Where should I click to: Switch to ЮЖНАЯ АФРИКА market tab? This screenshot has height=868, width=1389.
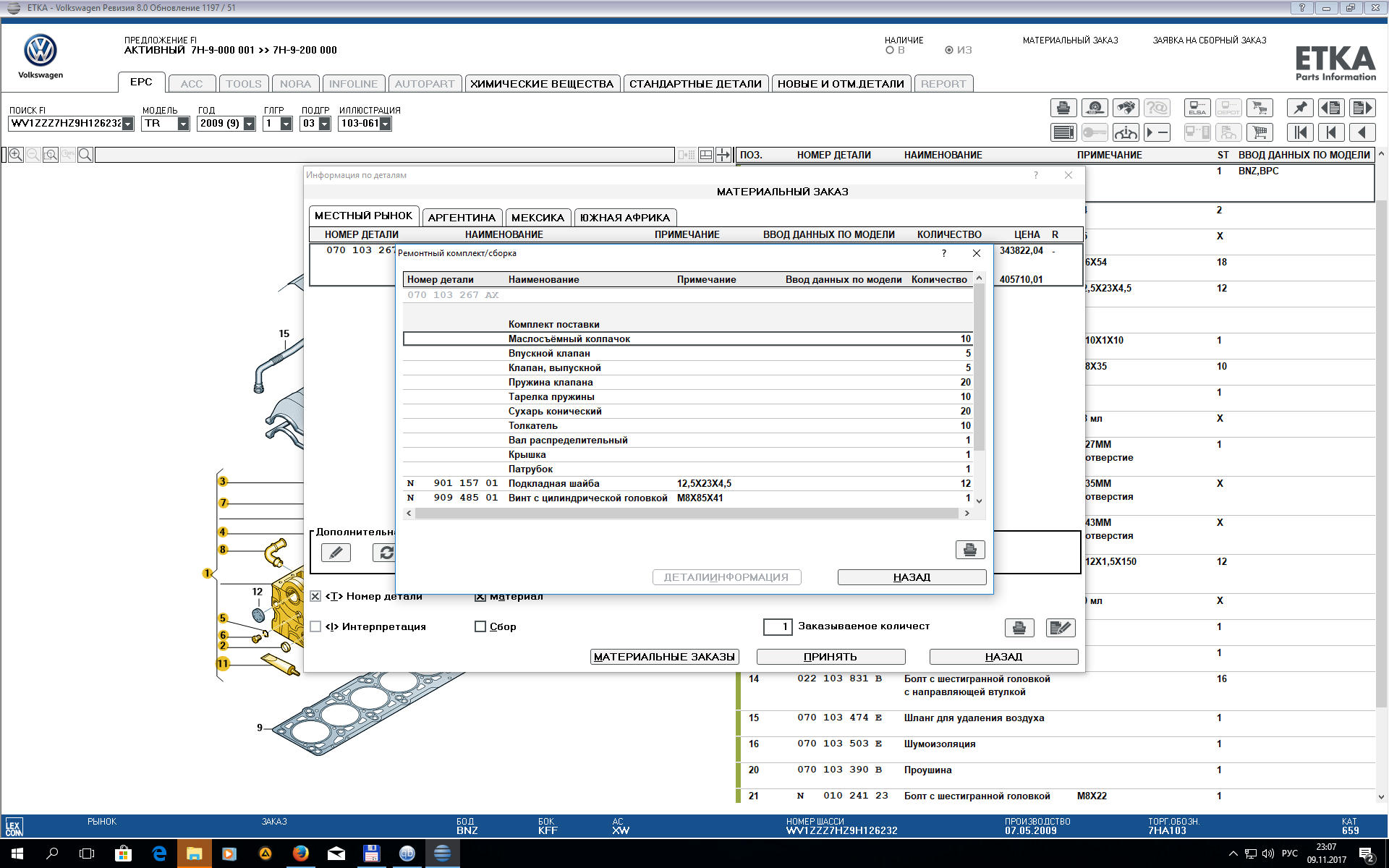[625, 218]
